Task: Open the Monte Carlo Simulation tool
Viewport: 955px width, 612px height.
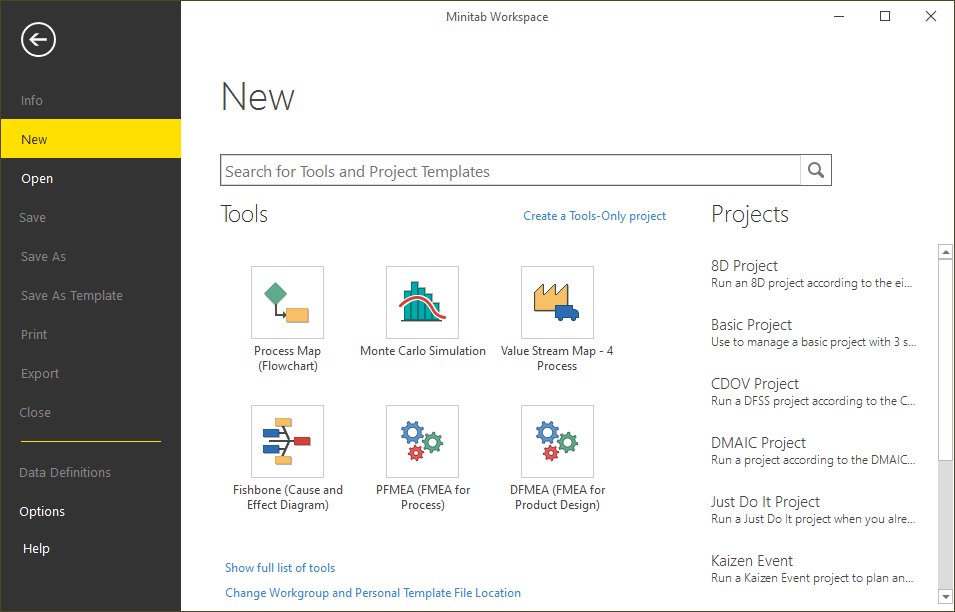Action: [422, 302]
